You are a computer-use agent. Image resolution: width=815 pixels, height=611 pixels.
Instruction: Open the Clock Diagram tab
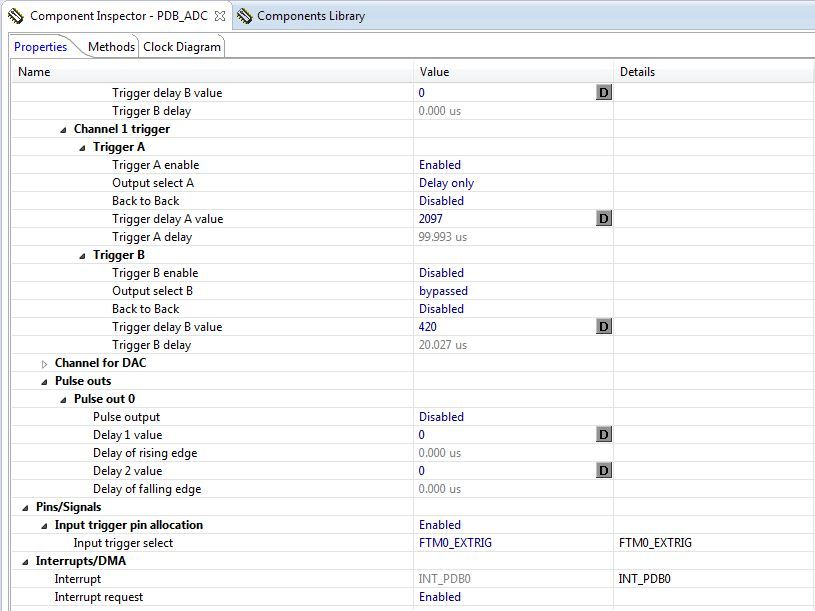[x=182, y=47]
